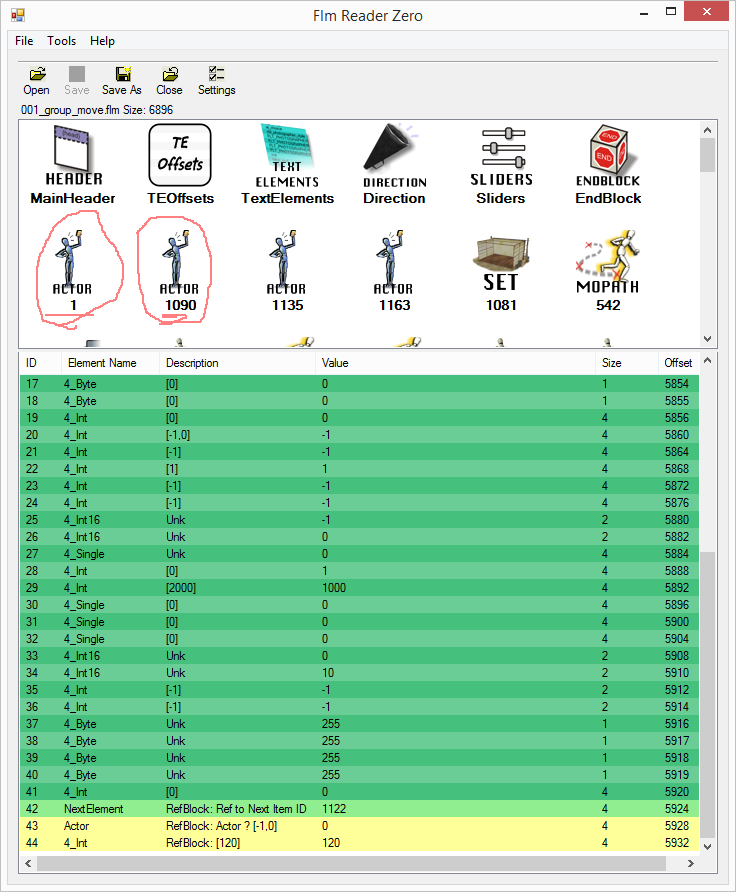This screenshot has height=892, width=736.
Task: Open the File menu
Action: pos(24,41)
